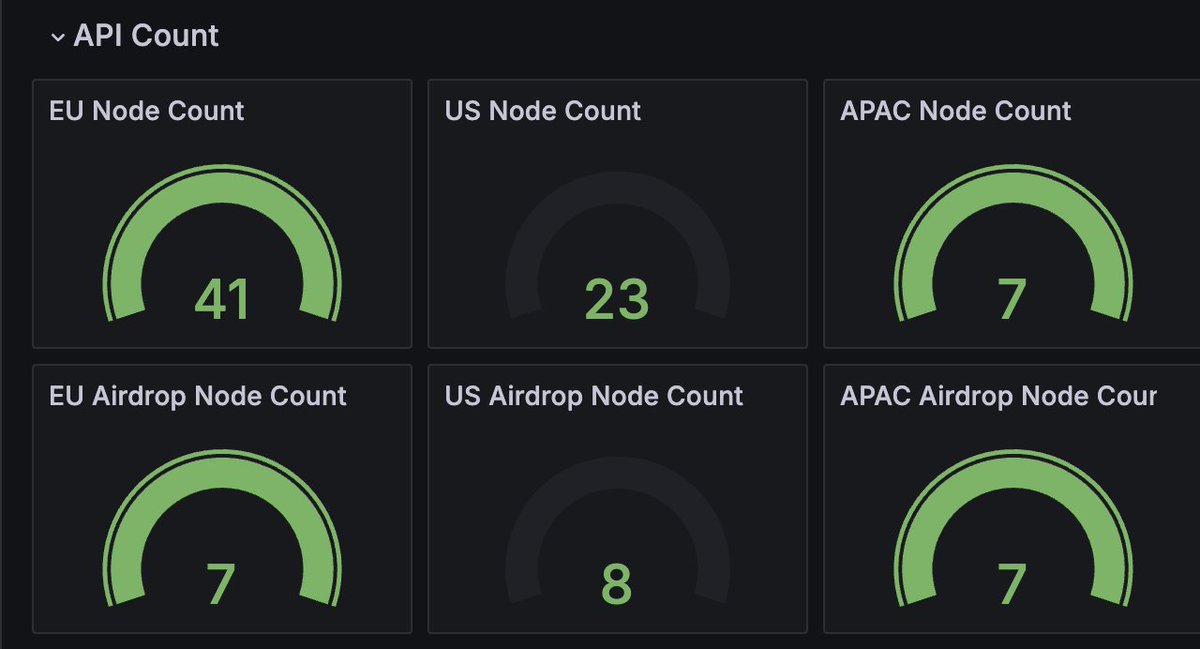Click the US Node Count value 23
This screenshot has width=1200, height=649.
point(617,299)
